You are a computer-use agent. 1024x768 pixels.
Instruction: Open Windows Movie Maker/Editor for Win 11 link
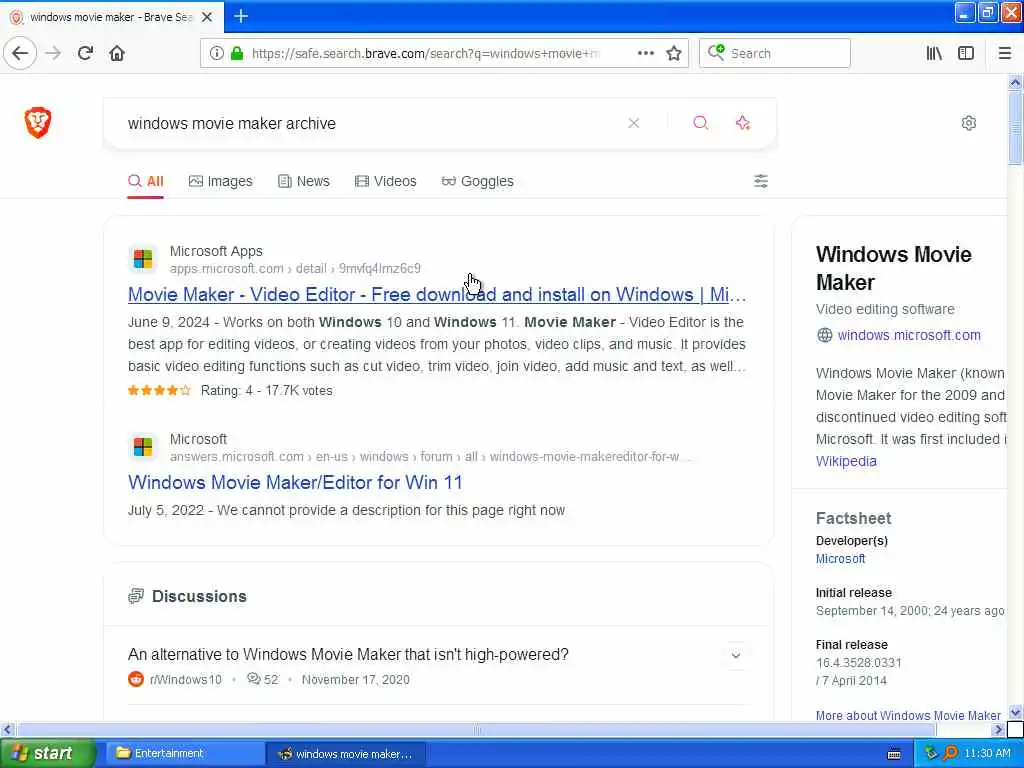tap(295, 483)
